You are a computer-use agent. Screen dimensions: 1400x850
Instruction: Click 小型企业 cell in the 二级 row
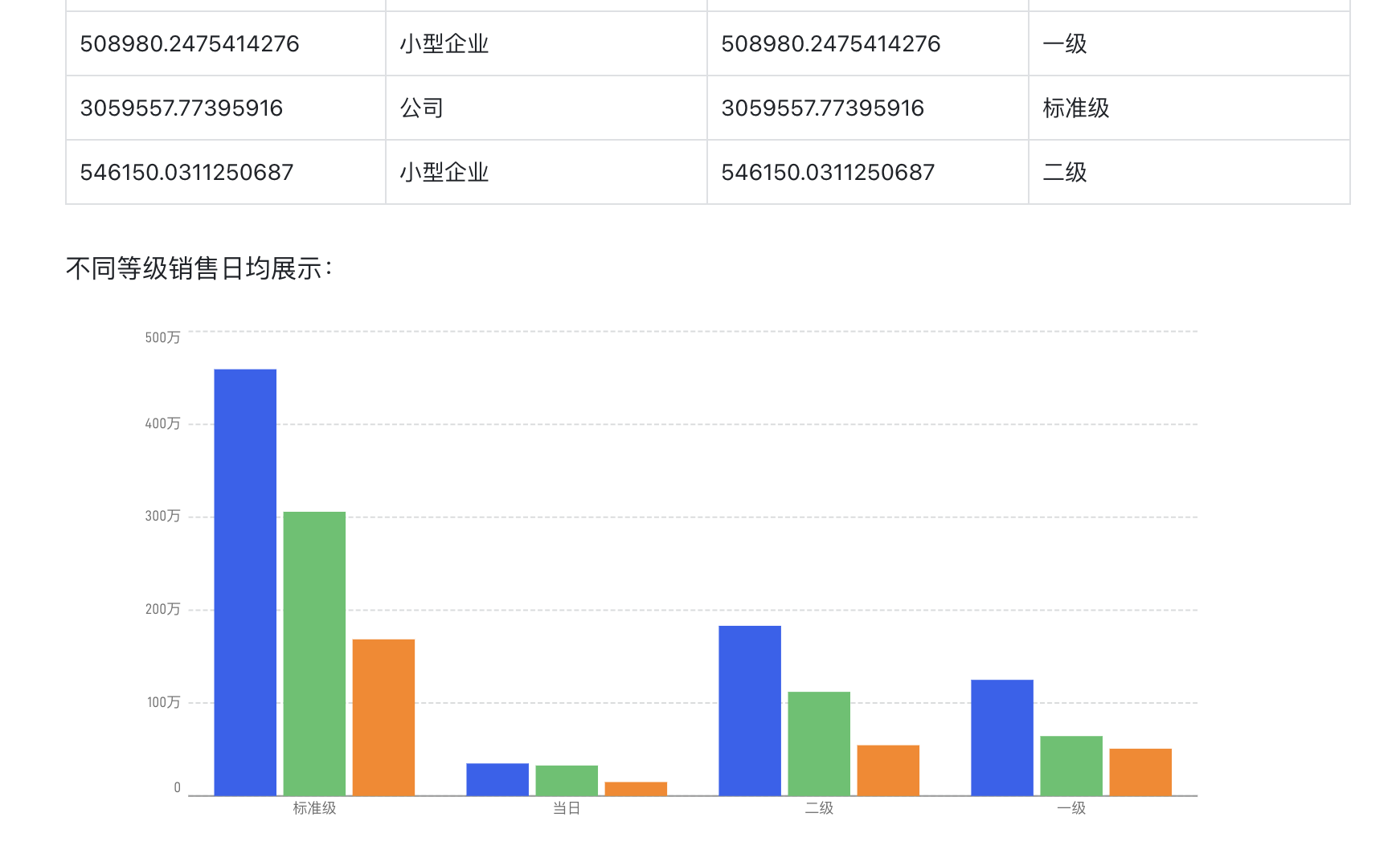[x=546, y=172]
